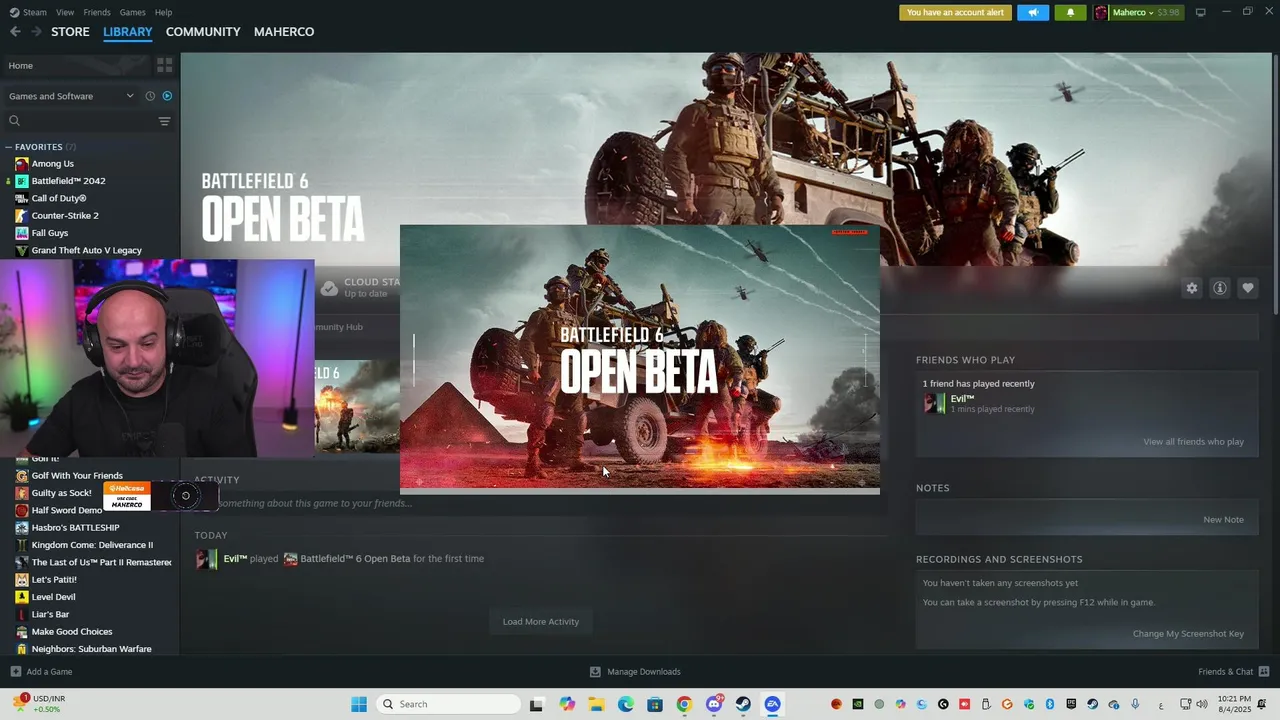Screen dimensions: 1280x720
Task: Click the Level Devil game icon
Action: (22, 597)
